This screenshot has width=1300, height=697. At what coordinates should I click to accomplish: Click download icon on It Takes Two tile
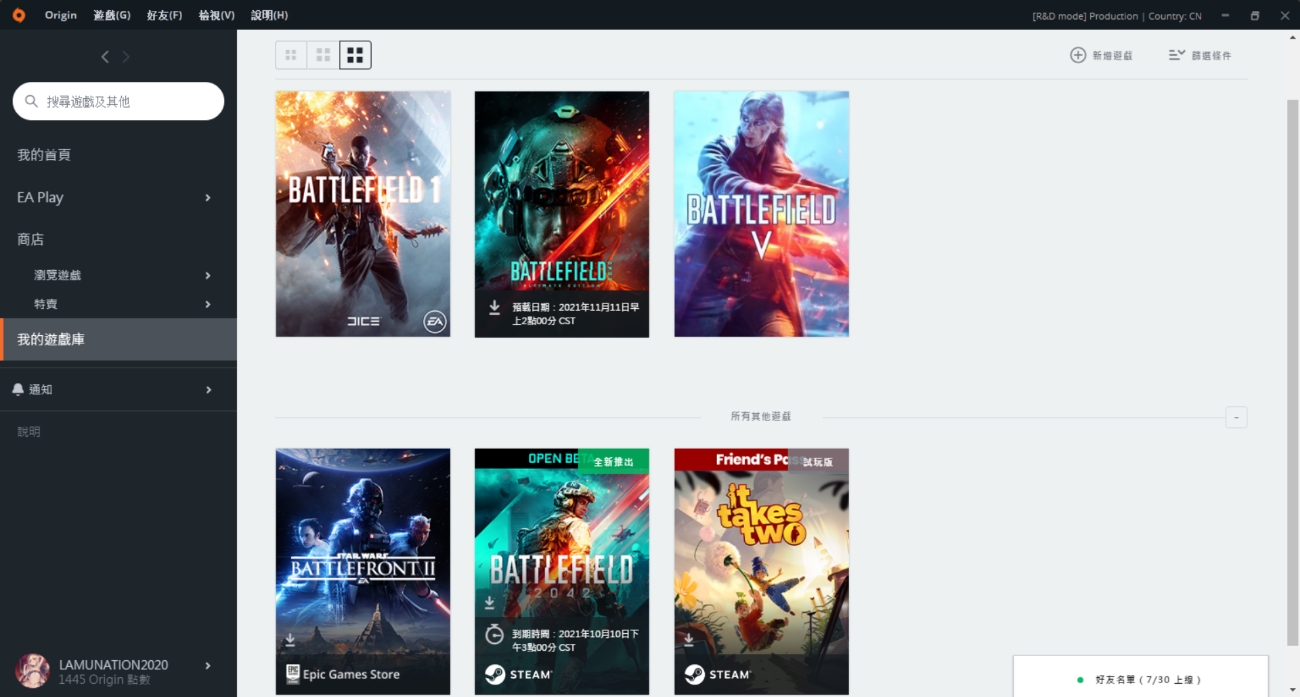[x=689, y=639]
